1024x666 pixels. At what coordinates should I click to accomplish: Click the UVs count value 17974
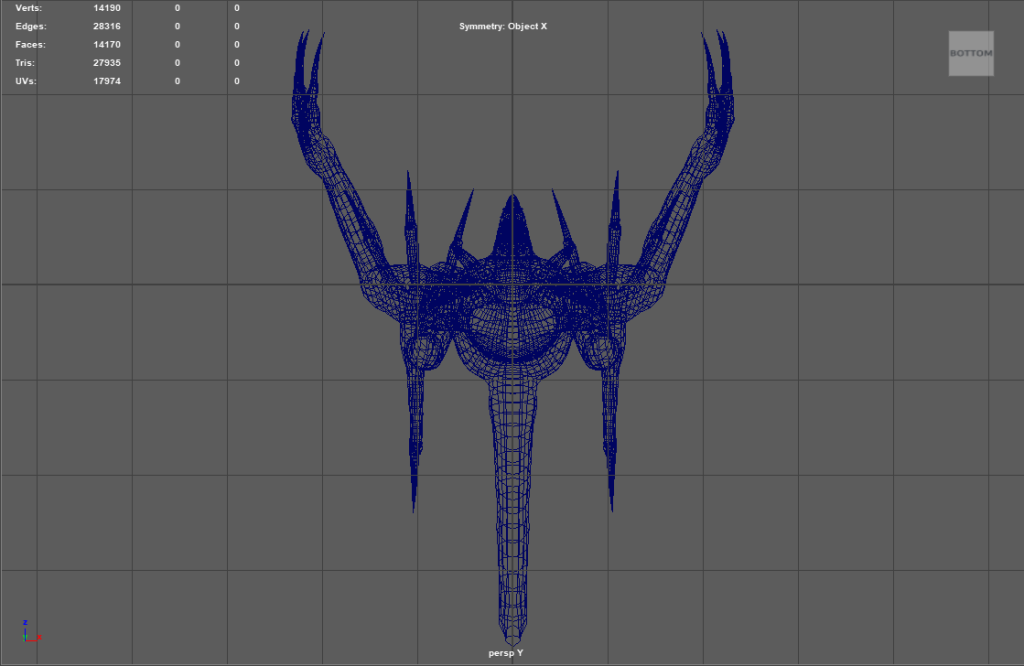click(x=107, y=81)
